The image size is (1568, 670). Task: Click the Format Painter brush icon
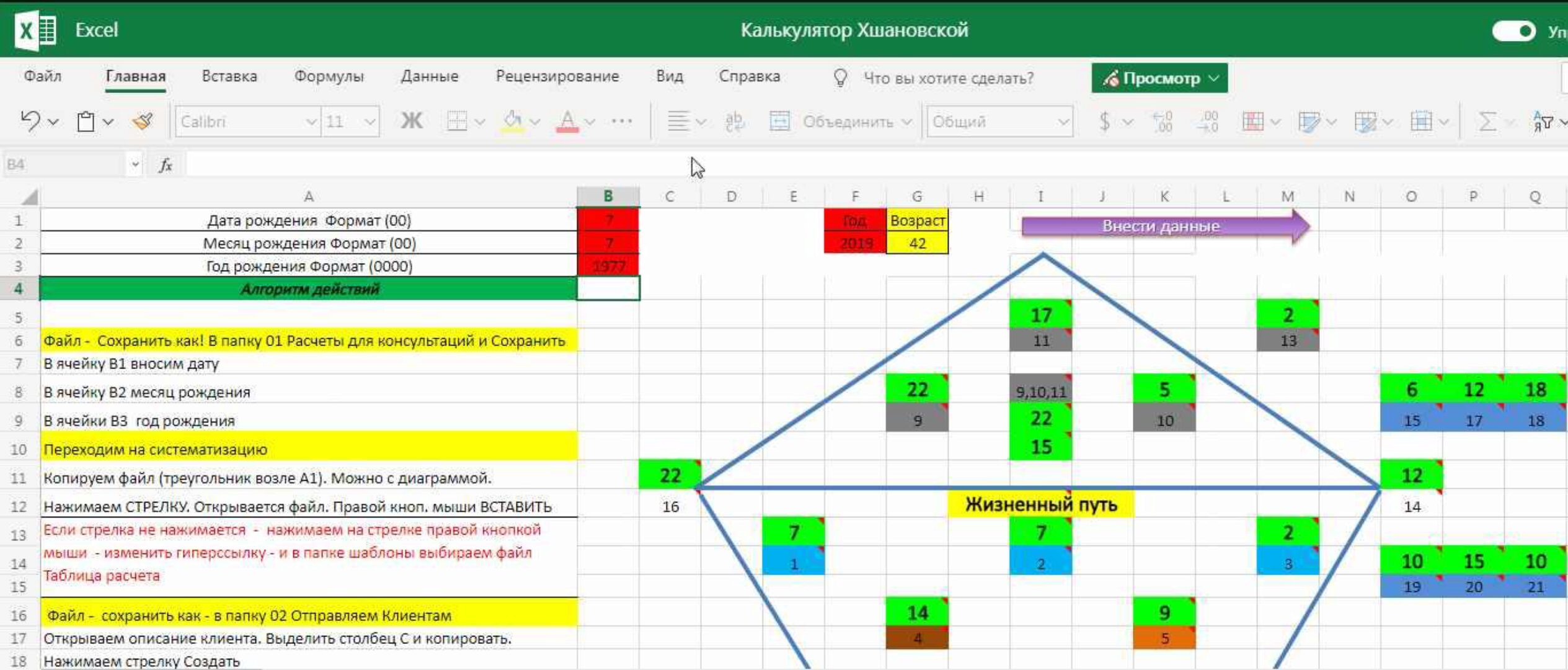pyautogui.click(x=143, y=121)
